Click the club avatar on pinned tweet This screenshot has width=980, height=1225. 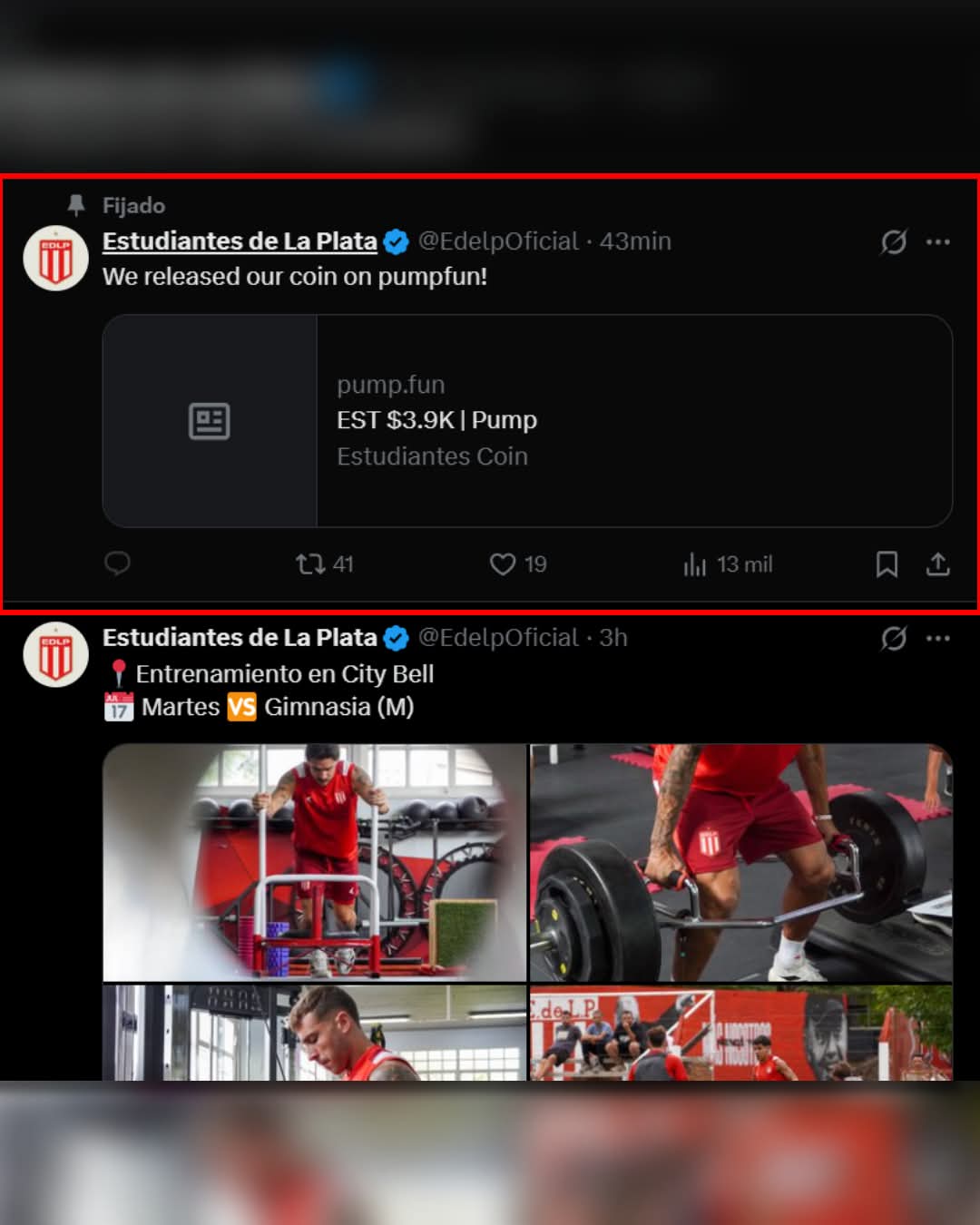55,258
